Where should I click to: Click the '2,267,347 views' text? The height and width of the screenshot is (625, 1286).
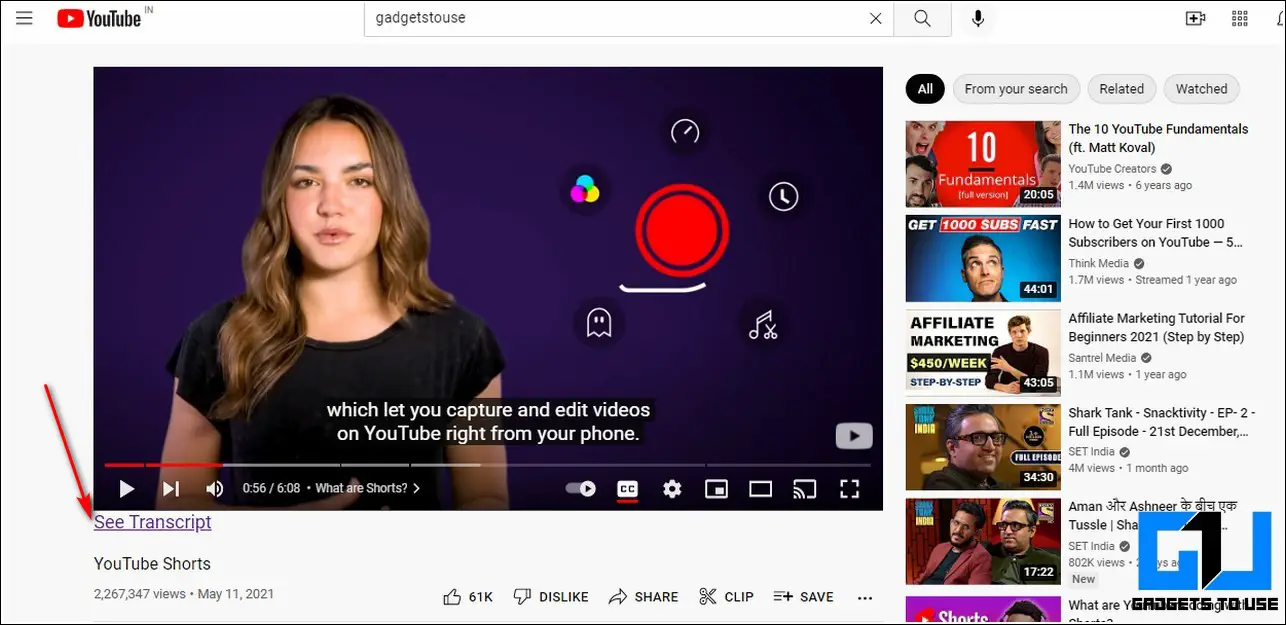click(140, 594)
